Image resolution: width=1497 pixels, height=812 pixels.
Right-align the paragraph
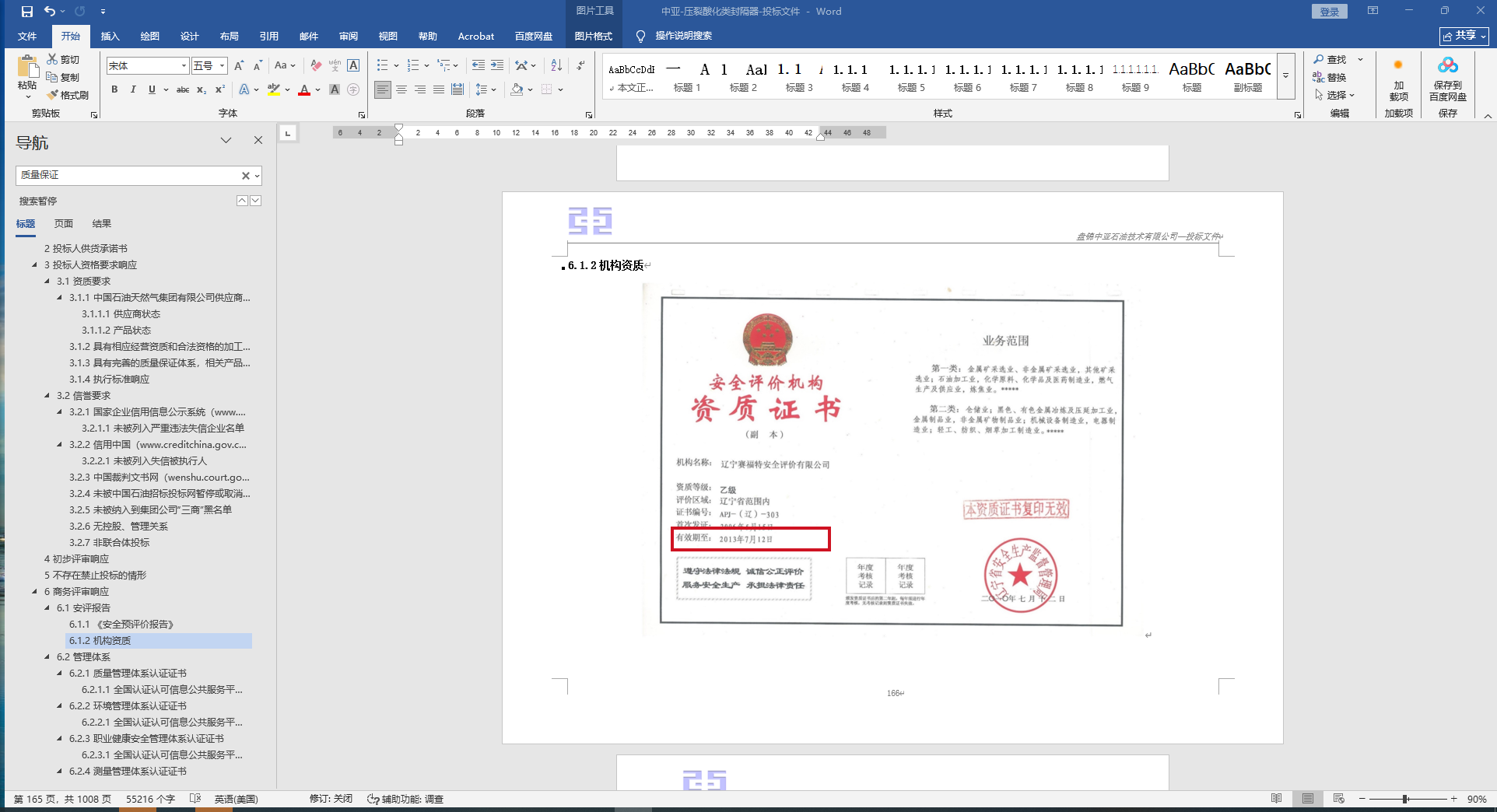(420, 89)
